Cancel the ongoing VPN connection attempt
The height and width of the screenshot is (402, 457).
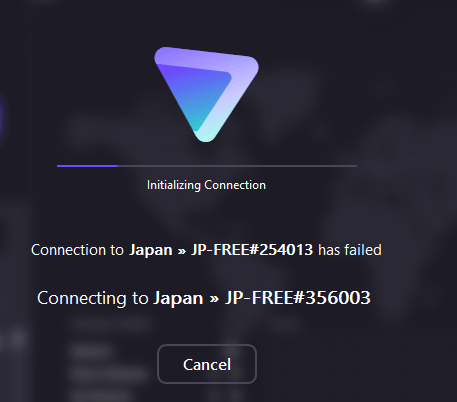coord(207,364)
